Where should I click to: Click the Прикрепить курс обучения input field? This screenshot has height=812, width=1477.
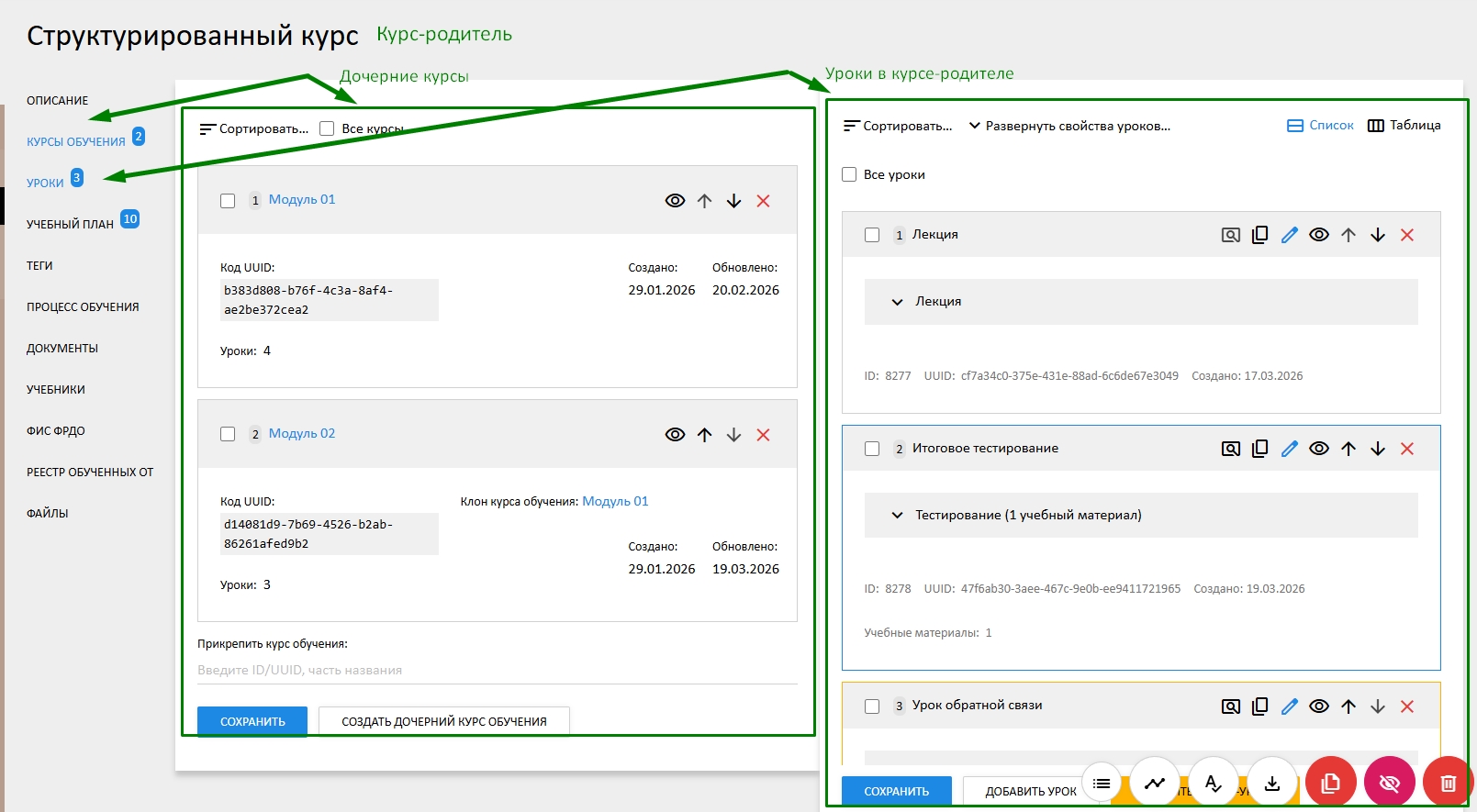tap(496, 670)
